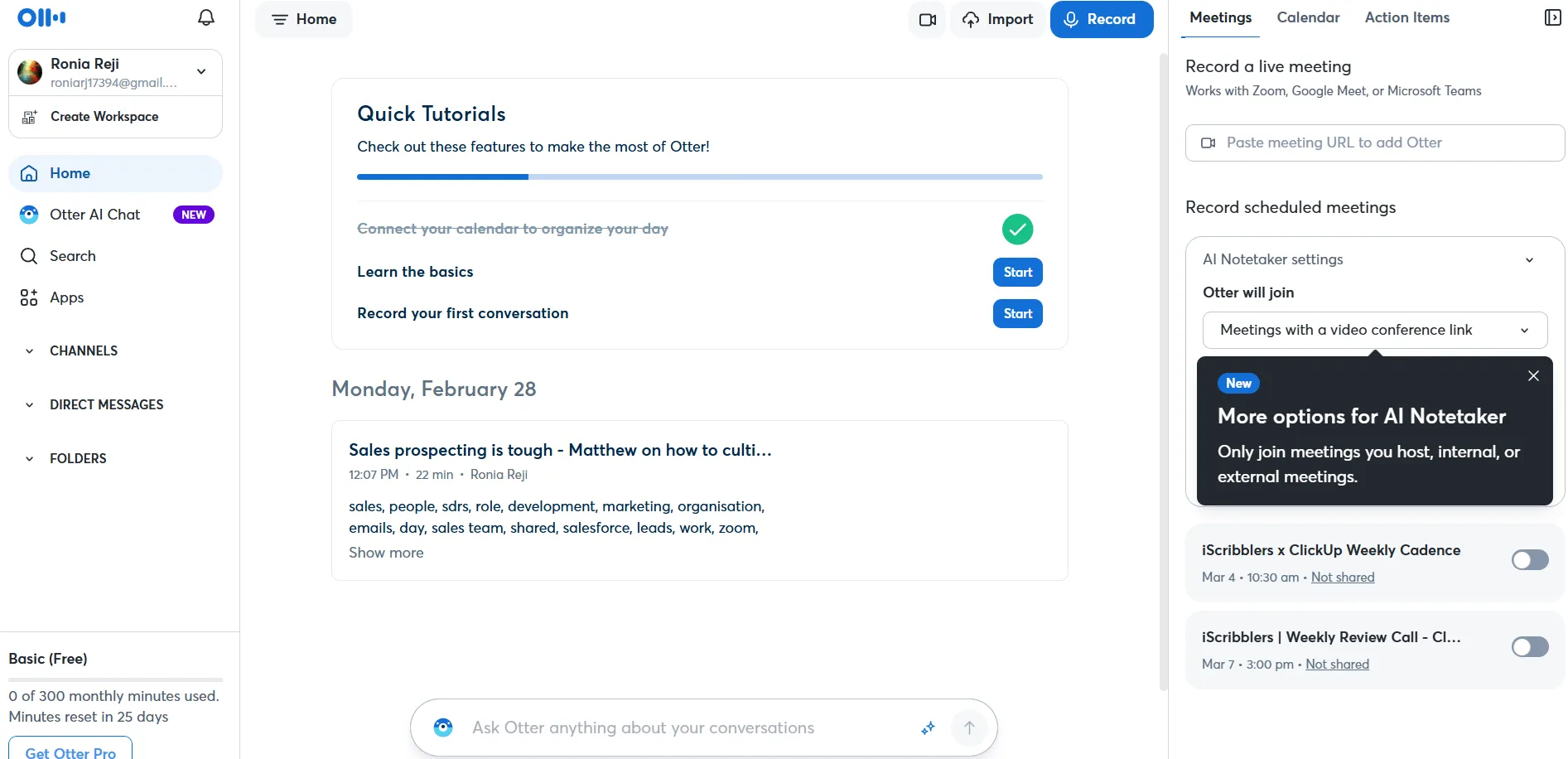
Task: Switch to the Calendar tab
Action: tap(1308, 17)
